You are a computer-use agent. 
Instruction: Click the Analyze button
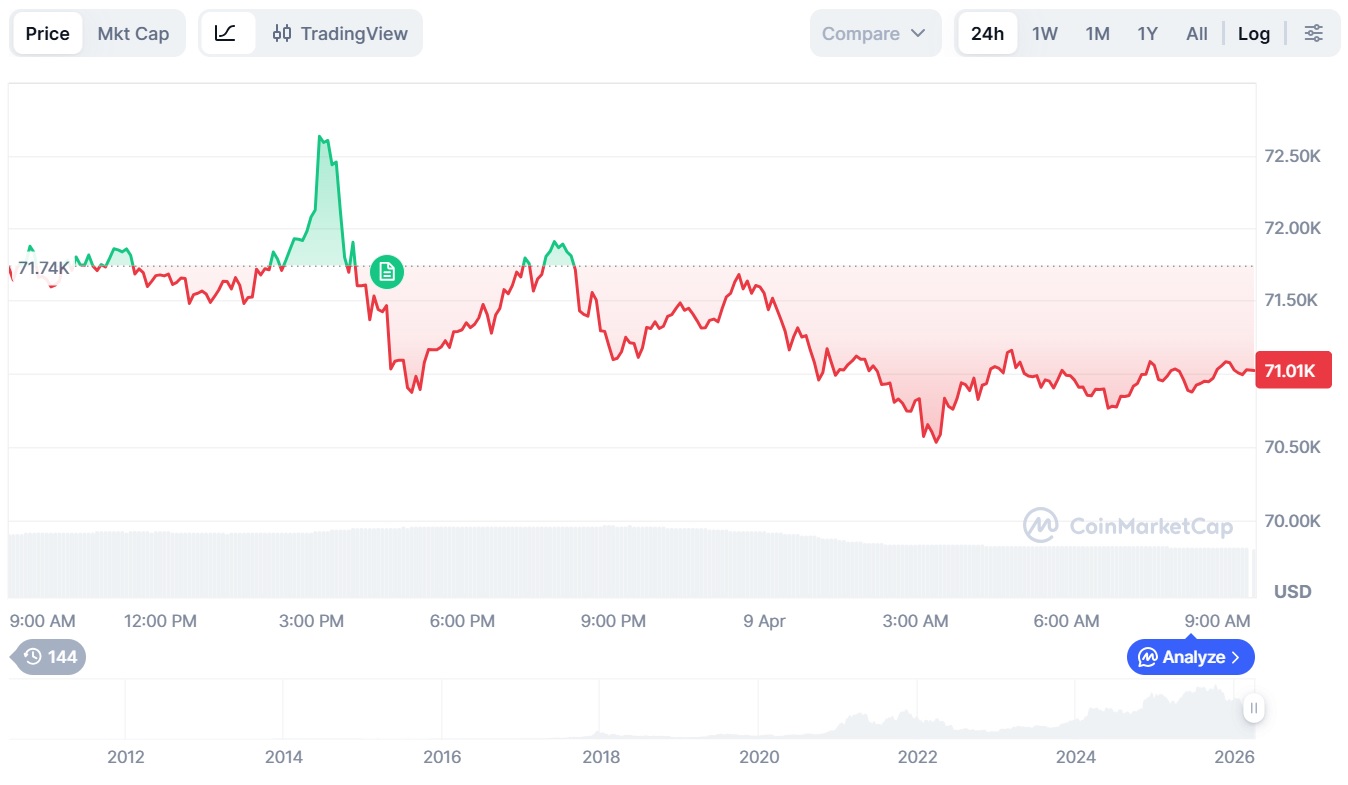click(1190, 657)
